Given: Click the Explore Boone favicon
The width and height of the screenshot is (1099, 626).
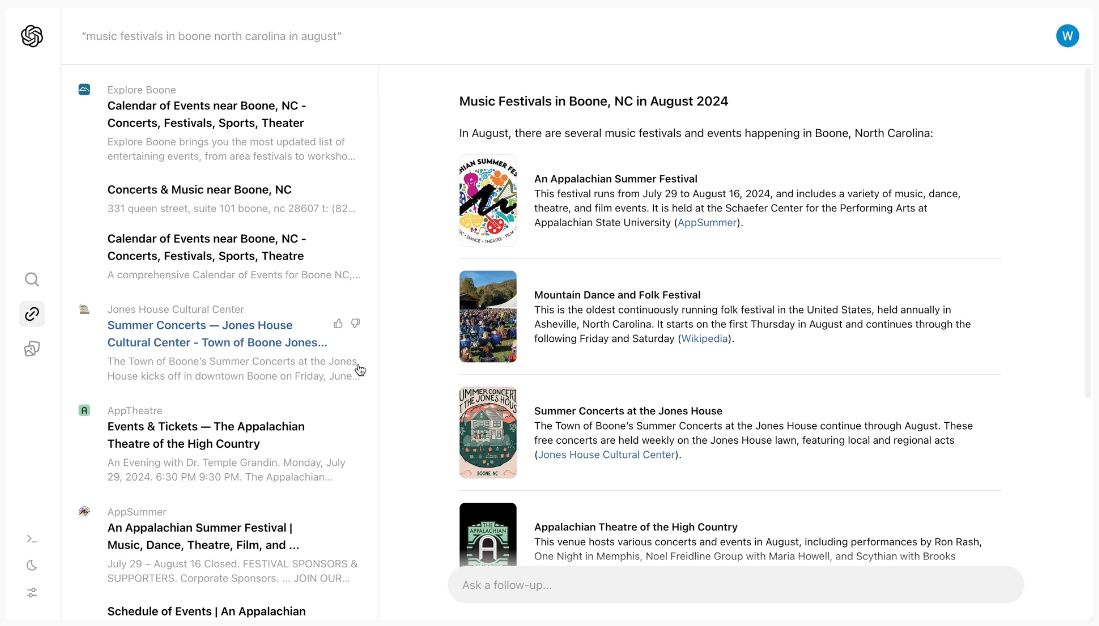Looking at the screenshot, I should (x=84, y=90).
